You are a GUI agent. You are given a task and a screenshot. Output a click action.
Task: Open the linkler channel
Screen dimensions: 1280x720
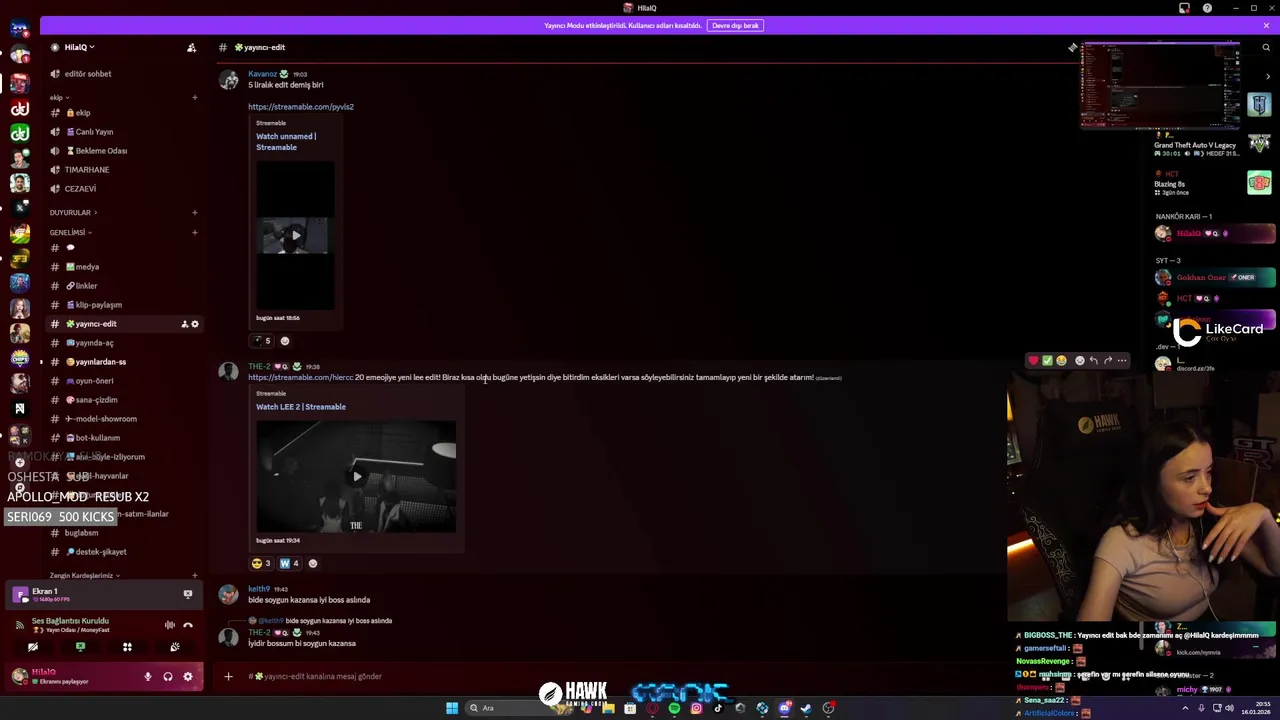86,286
